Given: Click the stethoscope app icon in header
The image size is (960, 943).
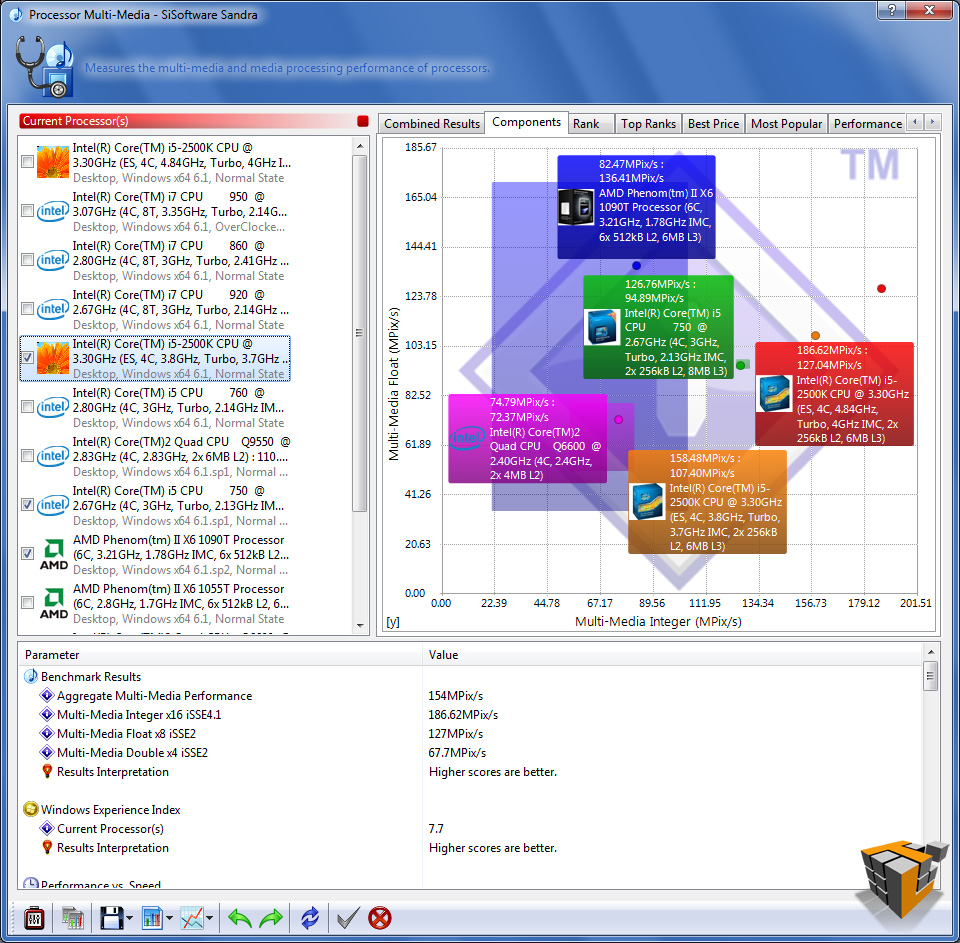Looking at the screenshot, I should 44,66.
